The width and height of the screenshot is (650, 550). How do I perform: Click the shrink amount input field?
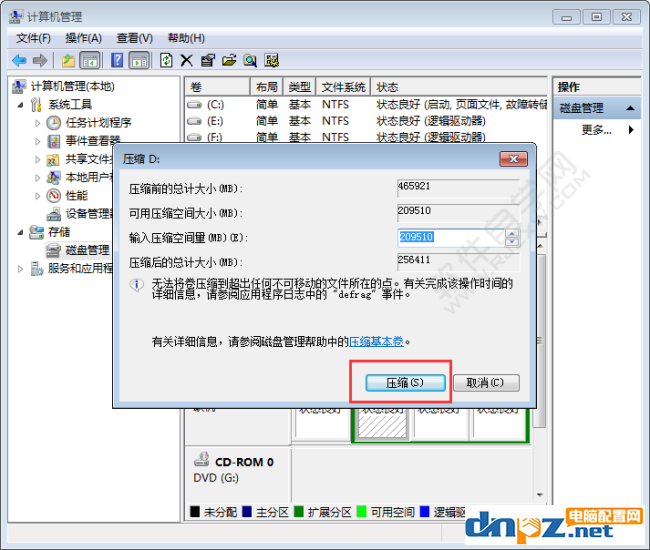tap(451, 237)
